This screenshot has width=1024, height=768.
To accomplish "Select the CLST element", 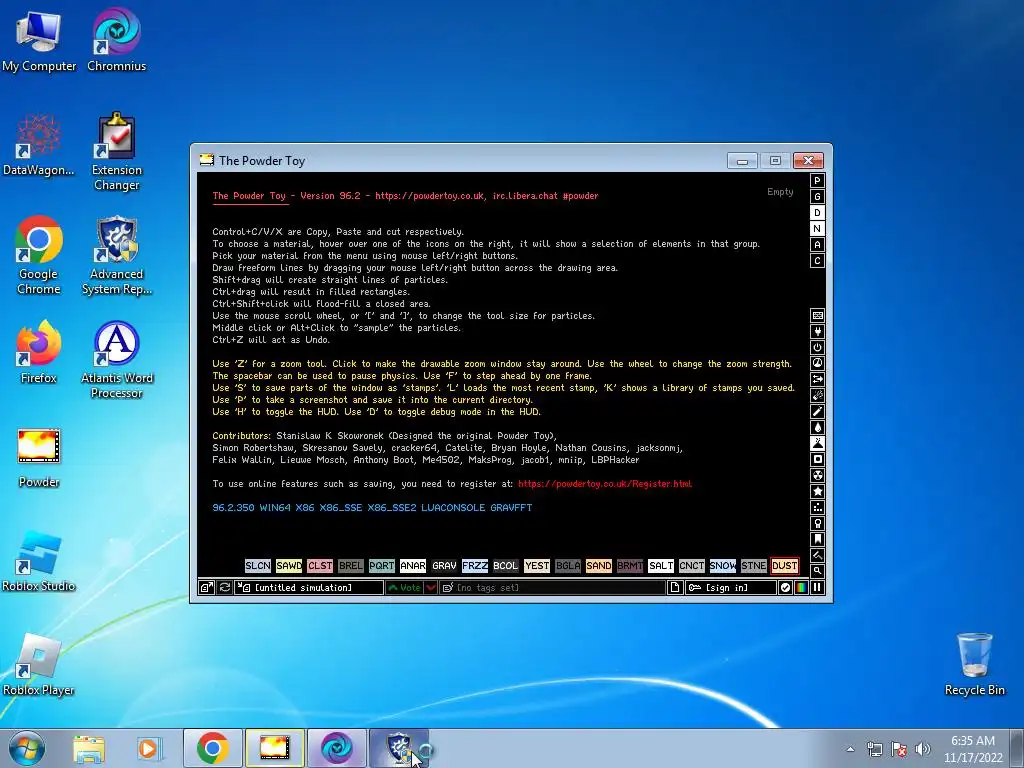I will click(x=320, y=566).
